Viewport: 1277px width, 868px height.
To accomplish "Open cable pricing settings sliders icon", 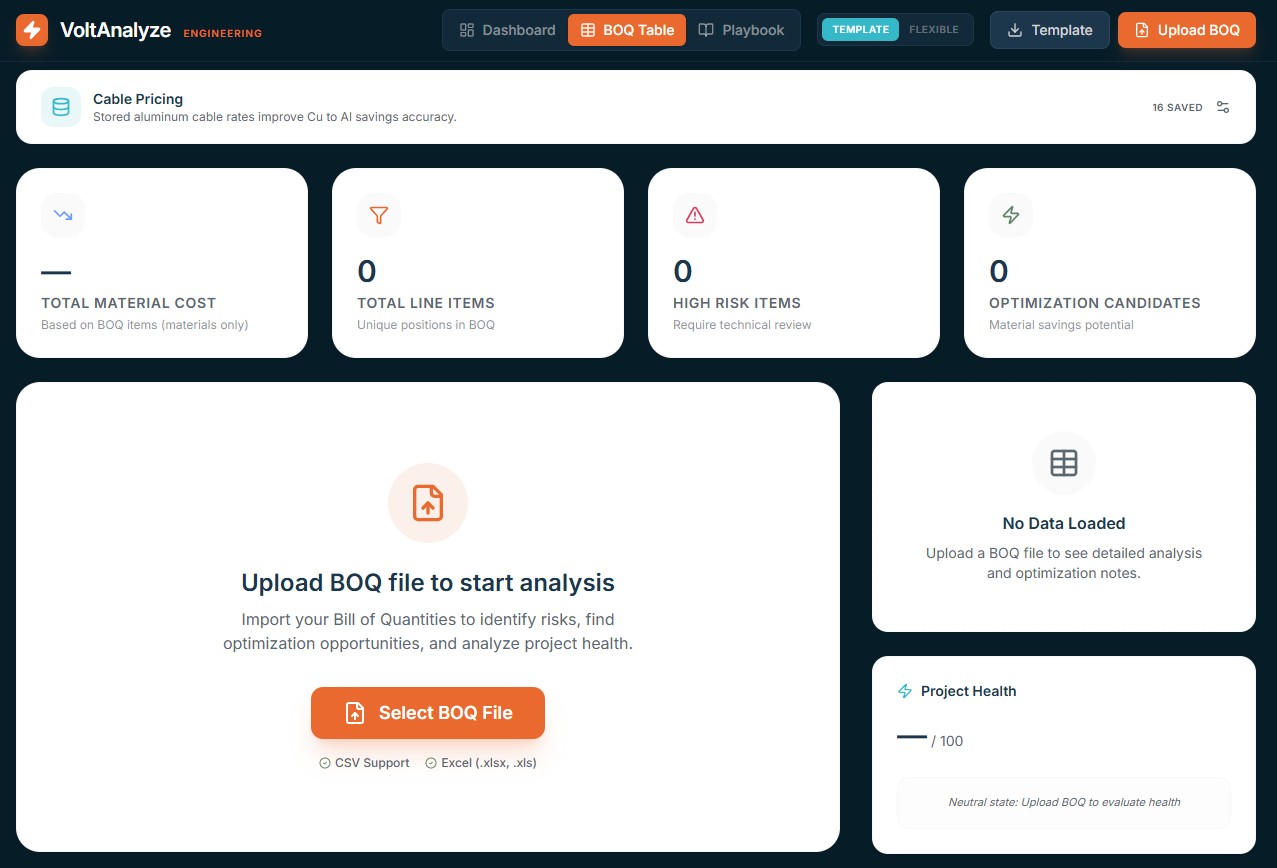I will pyautogui.click(x=1223, y=107).
